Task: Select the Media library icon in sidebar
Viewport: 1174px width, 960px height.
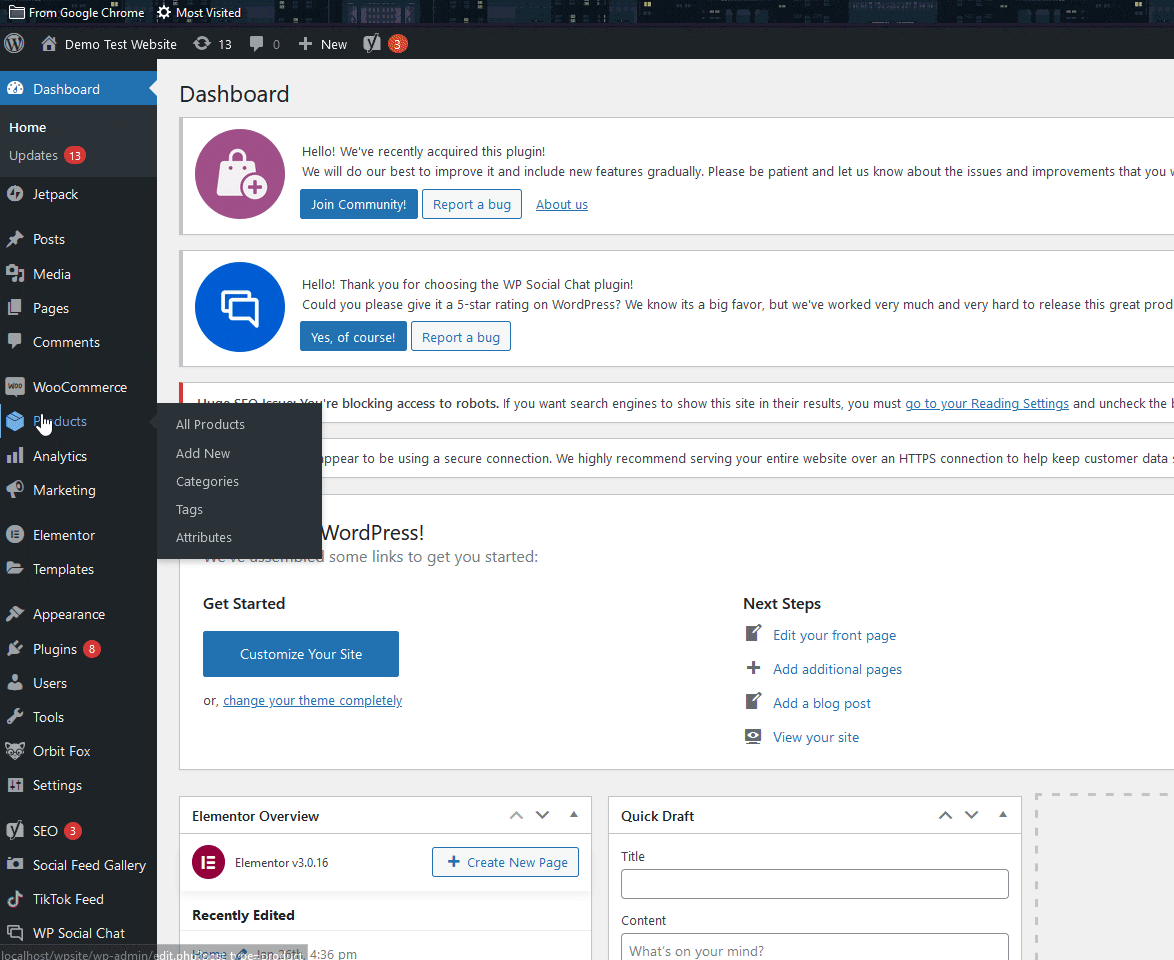Action: [14, 273]
